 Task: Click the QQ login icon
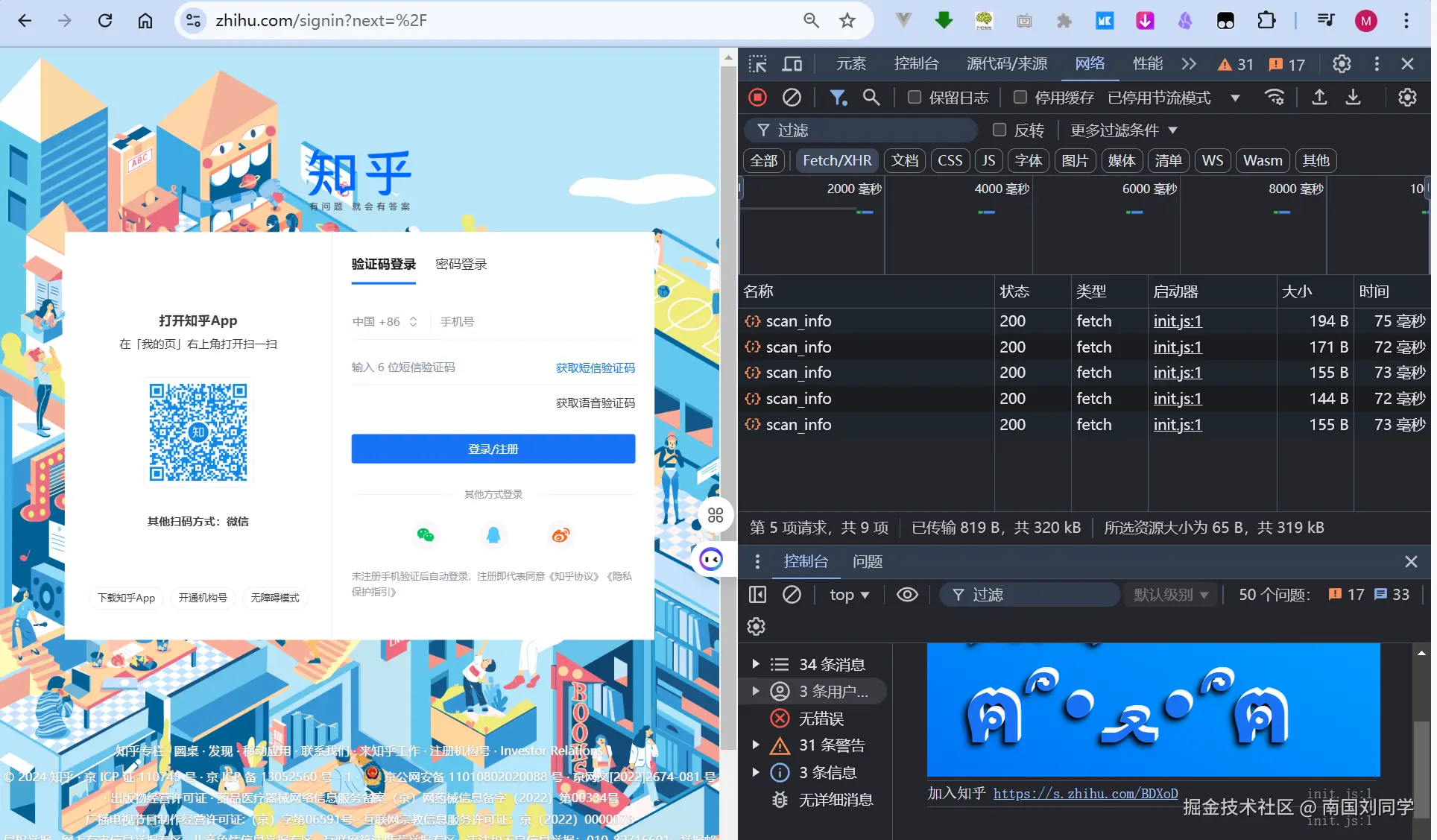coord(493,535)
